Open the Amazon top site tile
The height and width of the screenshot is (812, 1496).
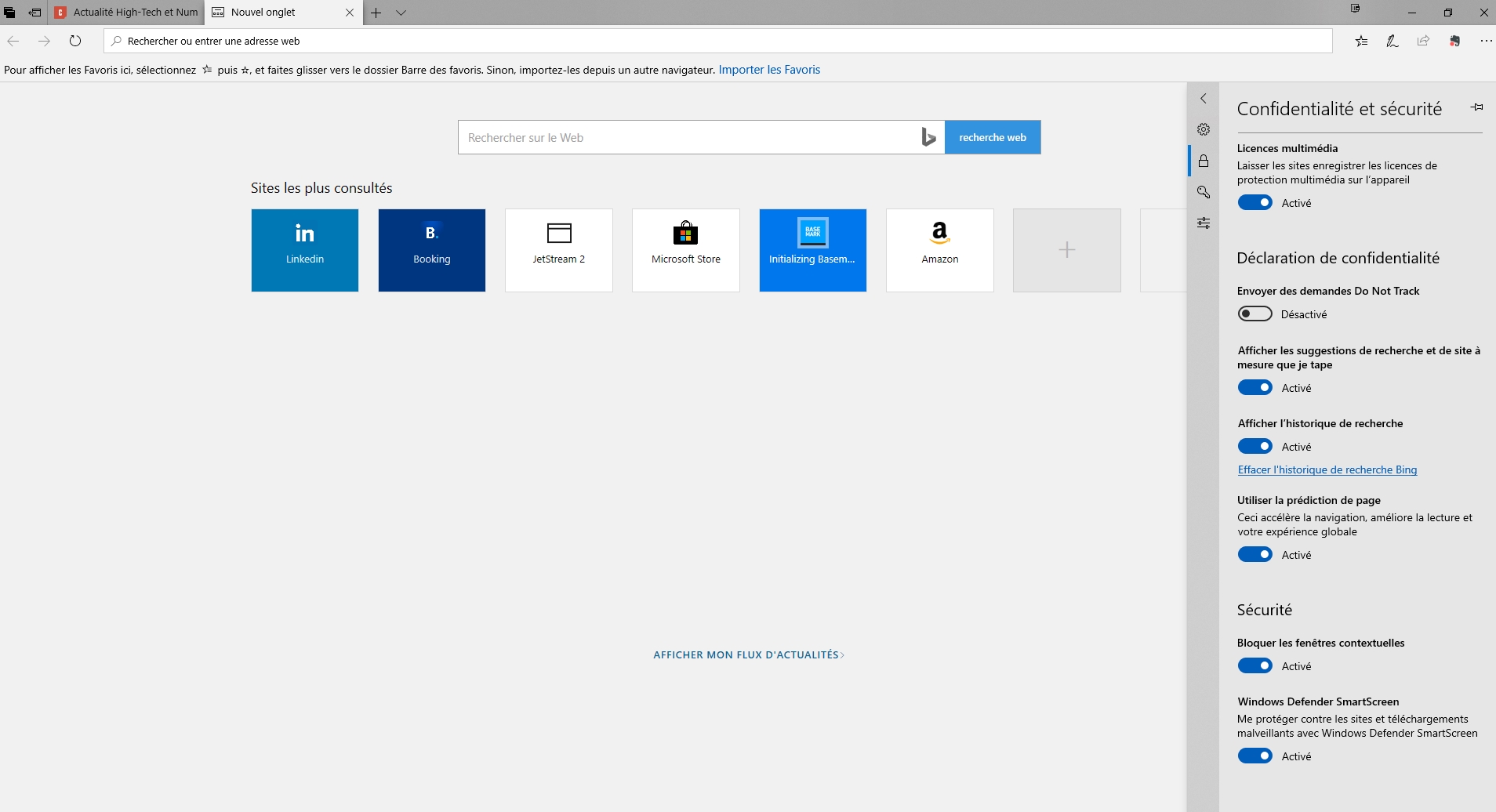[x=939, y=250]
